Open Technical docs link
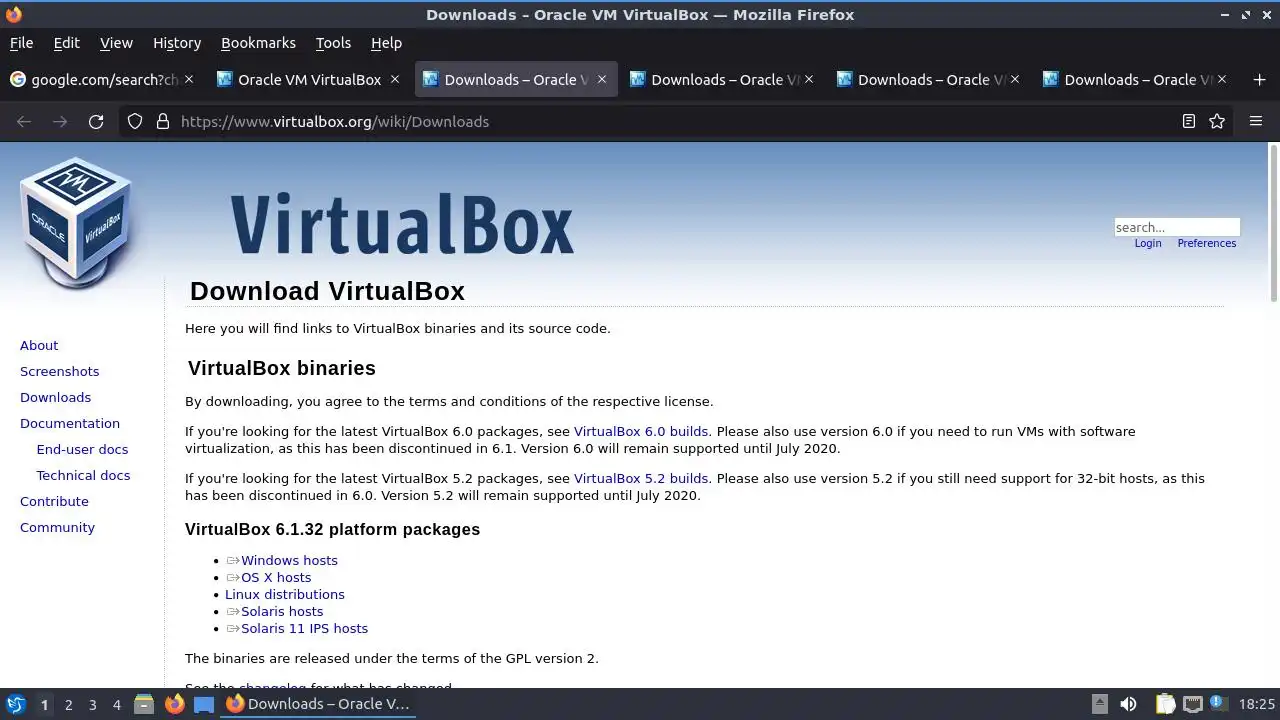 coord(83,475)
